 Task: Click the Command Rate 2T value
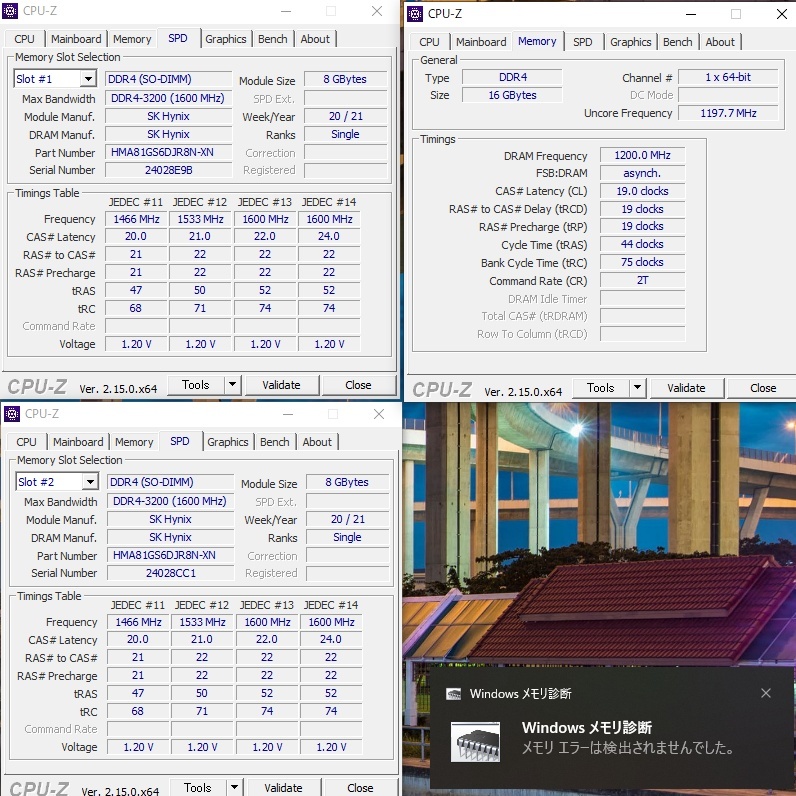tap(642, 280)
